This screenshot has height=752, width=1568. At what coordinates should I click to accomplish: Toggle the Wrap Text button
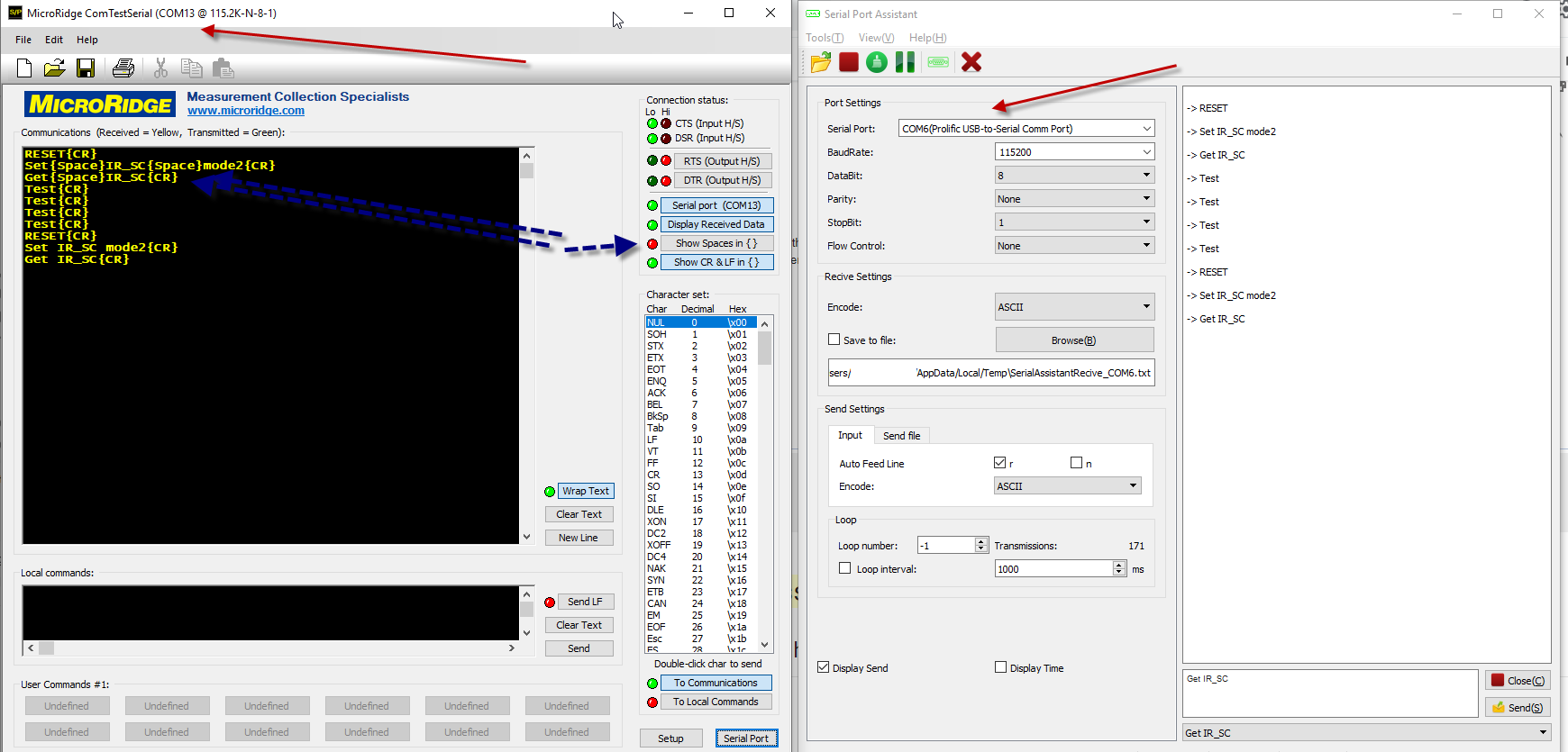(586, 491)
